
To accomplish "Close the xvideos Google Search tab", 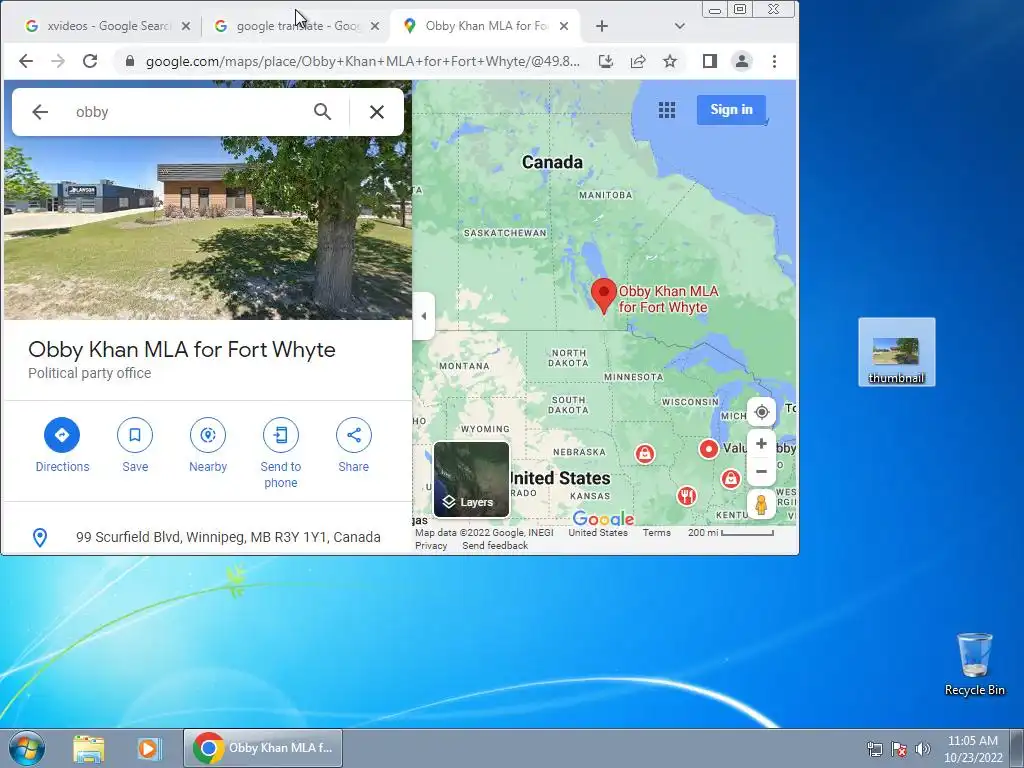I will tap(186, 26).
